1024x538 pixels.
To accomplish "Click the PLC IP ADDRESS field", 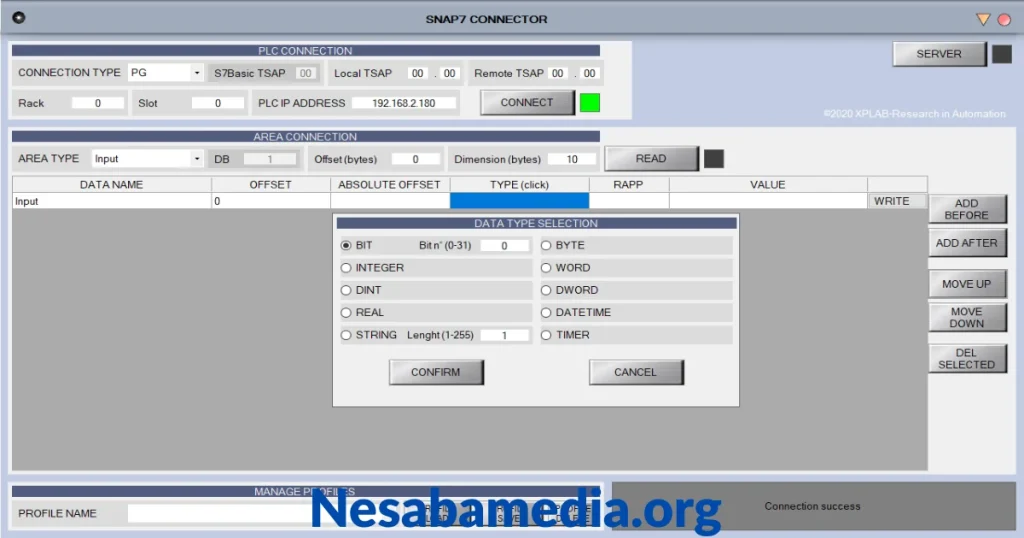I will click(404, 103).
